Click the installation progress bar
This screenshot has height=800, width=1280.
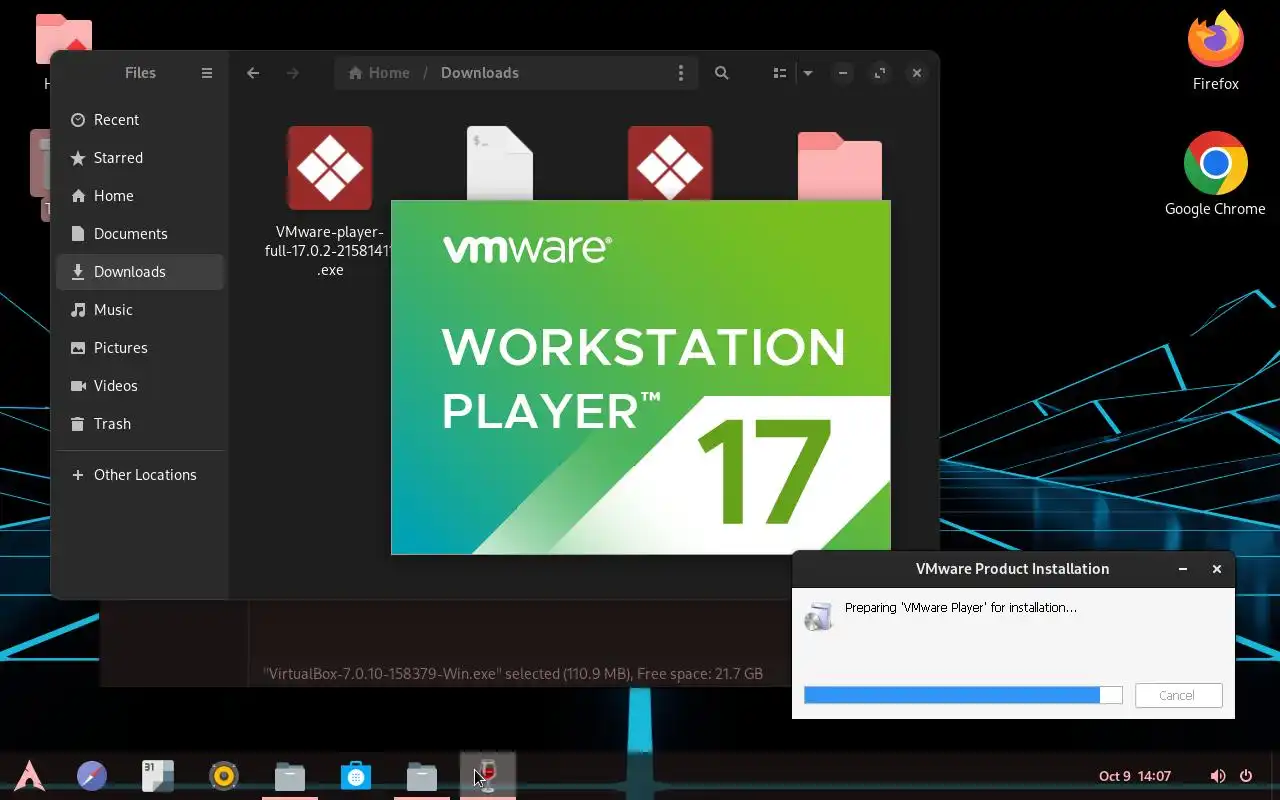[963, 695]
